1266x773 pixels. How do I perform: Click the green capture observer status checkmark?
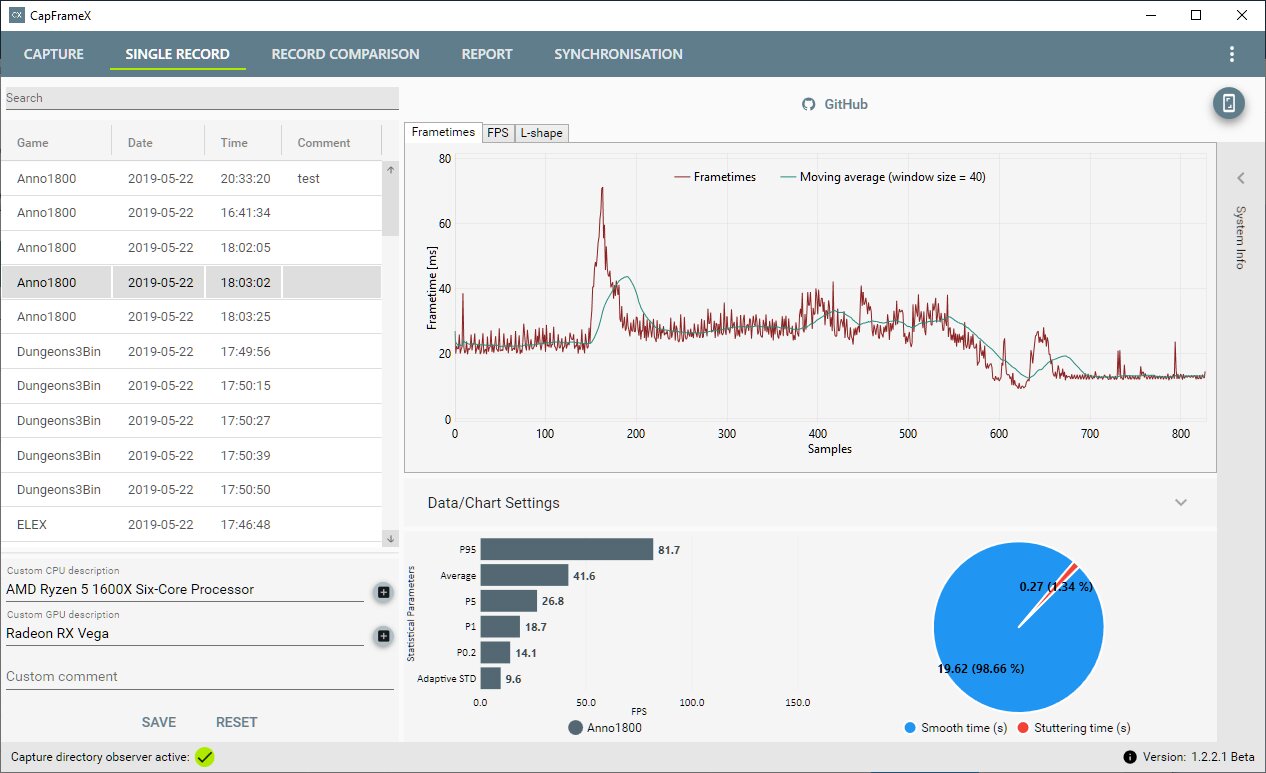[x=205, y=757]
